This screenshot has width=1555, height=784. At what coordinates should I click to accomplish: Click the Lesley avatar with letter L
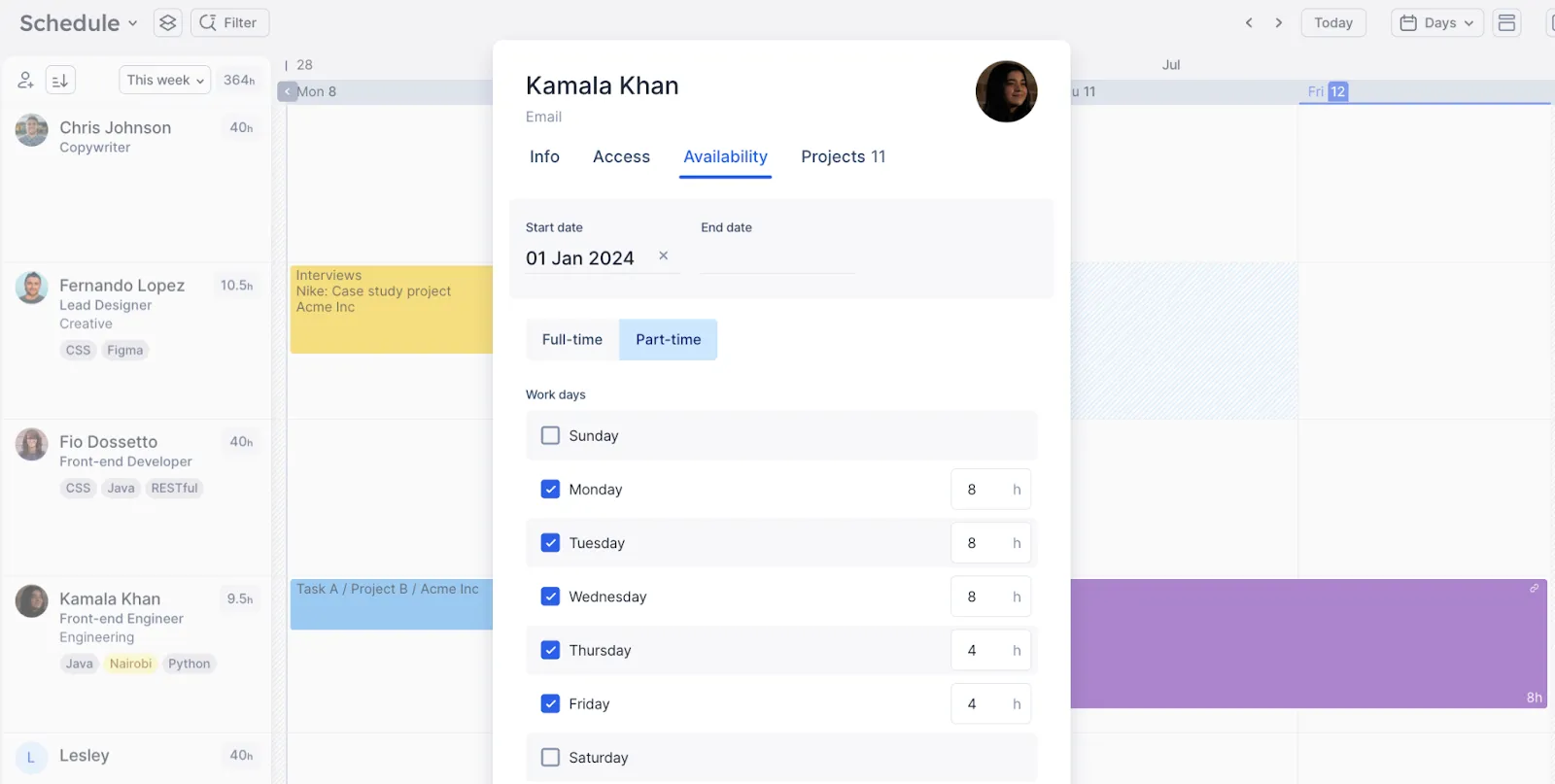coord(31,757)
